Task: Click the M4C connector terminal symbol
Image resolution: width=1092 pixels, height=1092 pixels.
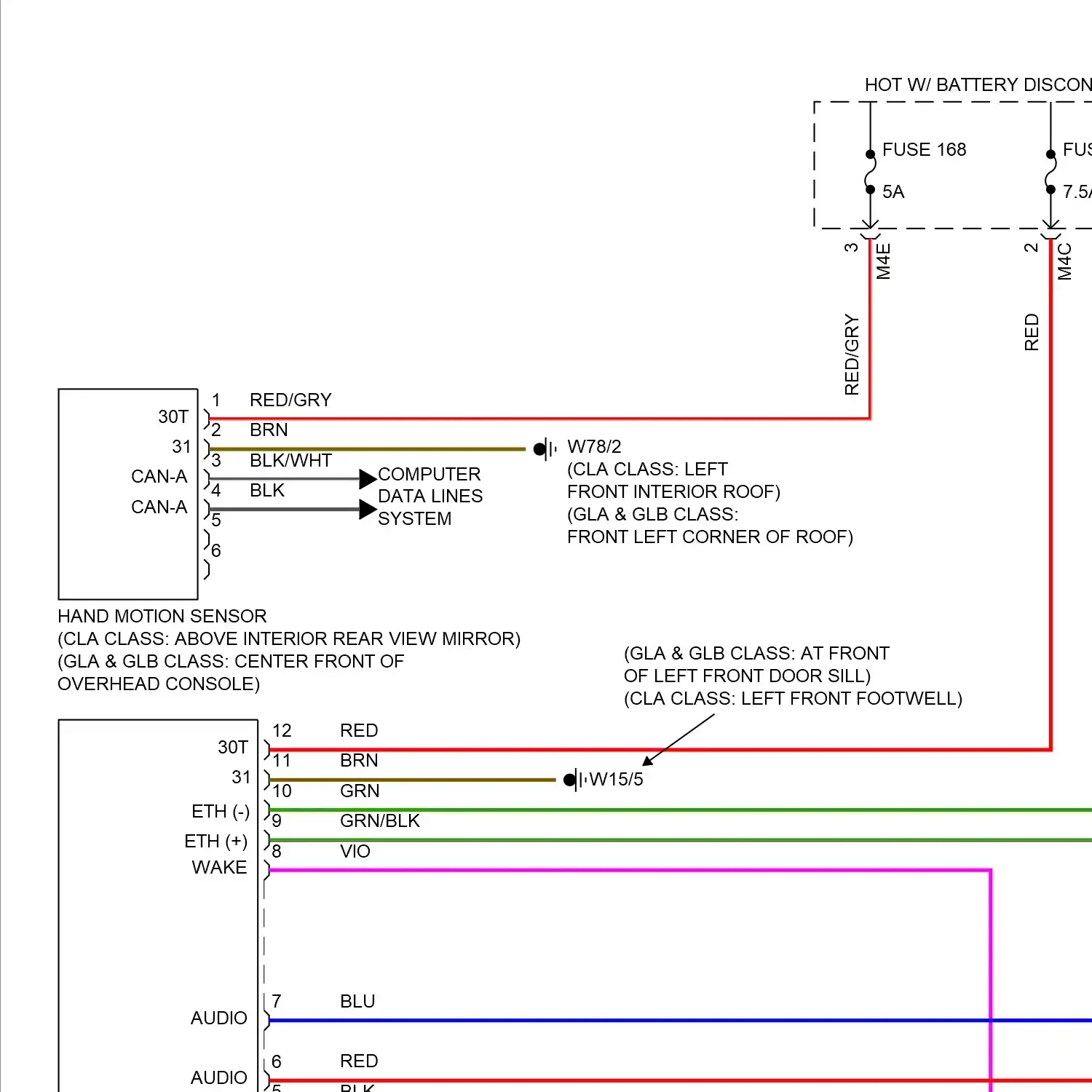Action: (x=1051, y=234)
